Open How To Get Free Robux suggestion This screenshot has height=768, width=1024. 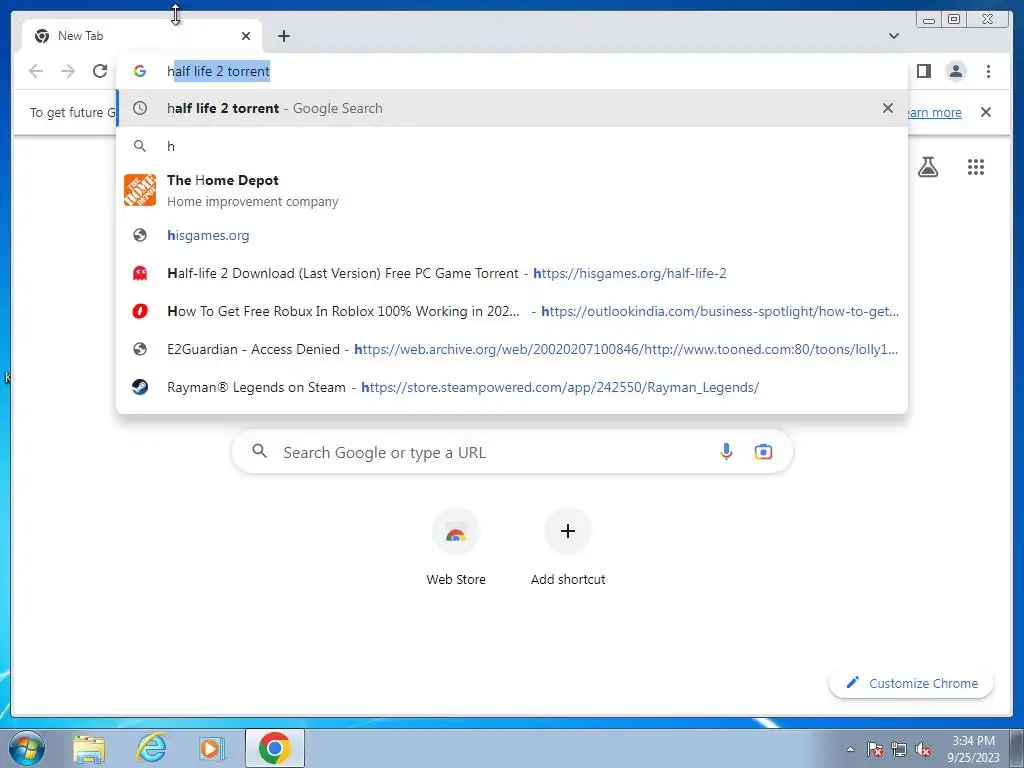(512, 311)
